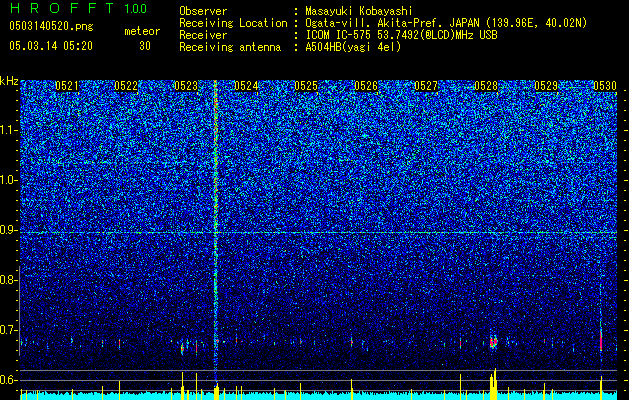Click the 0521 time marker
This screenshot has height=400, width=629.
click(67, 86)
